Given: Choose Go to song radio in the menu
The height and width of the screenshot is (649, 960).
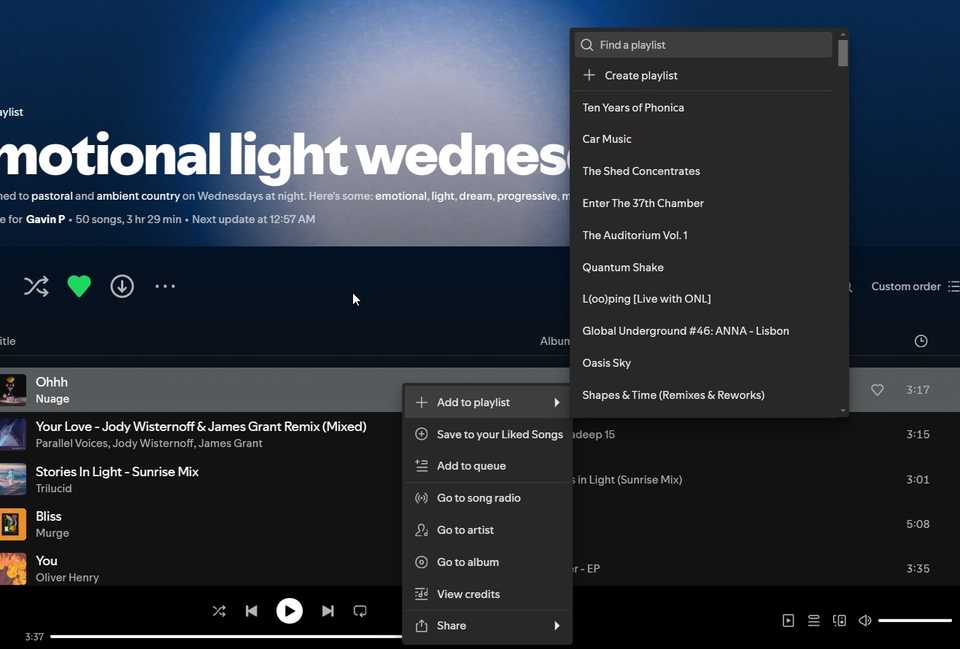Looking at the screenshot, I should (x=479, y=497).
